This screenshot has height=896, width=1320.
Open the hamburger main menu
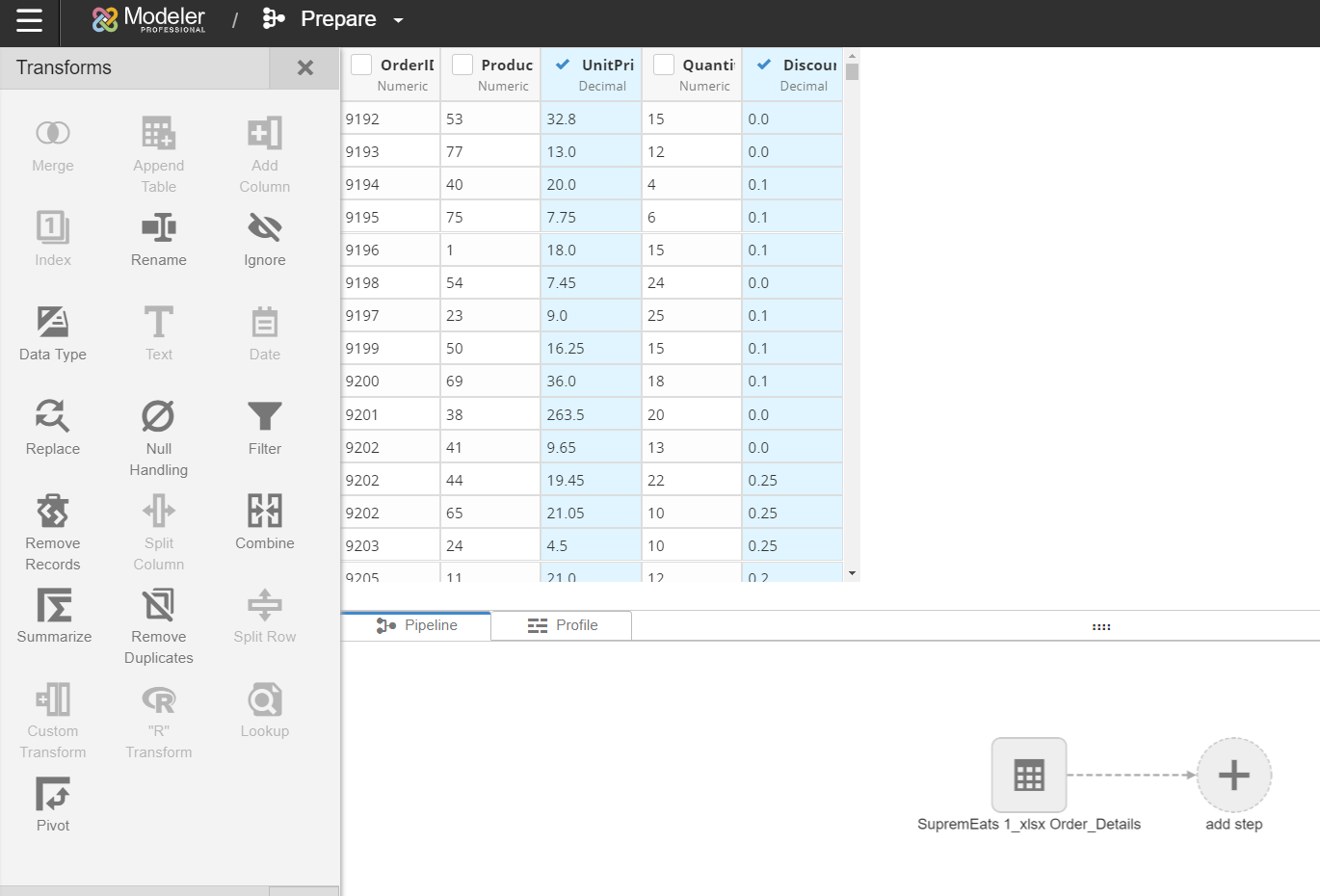coord(29,20)
